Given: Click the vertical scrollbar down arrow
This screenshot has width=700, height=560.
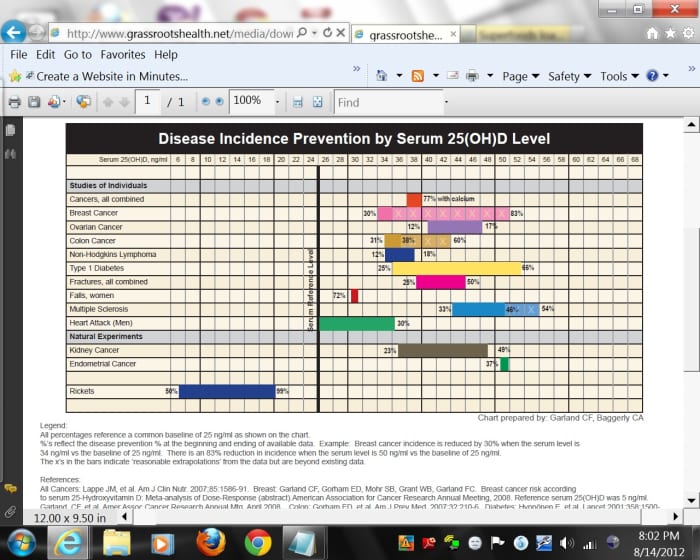Looking at the screenshot, I should coord(691,500).
